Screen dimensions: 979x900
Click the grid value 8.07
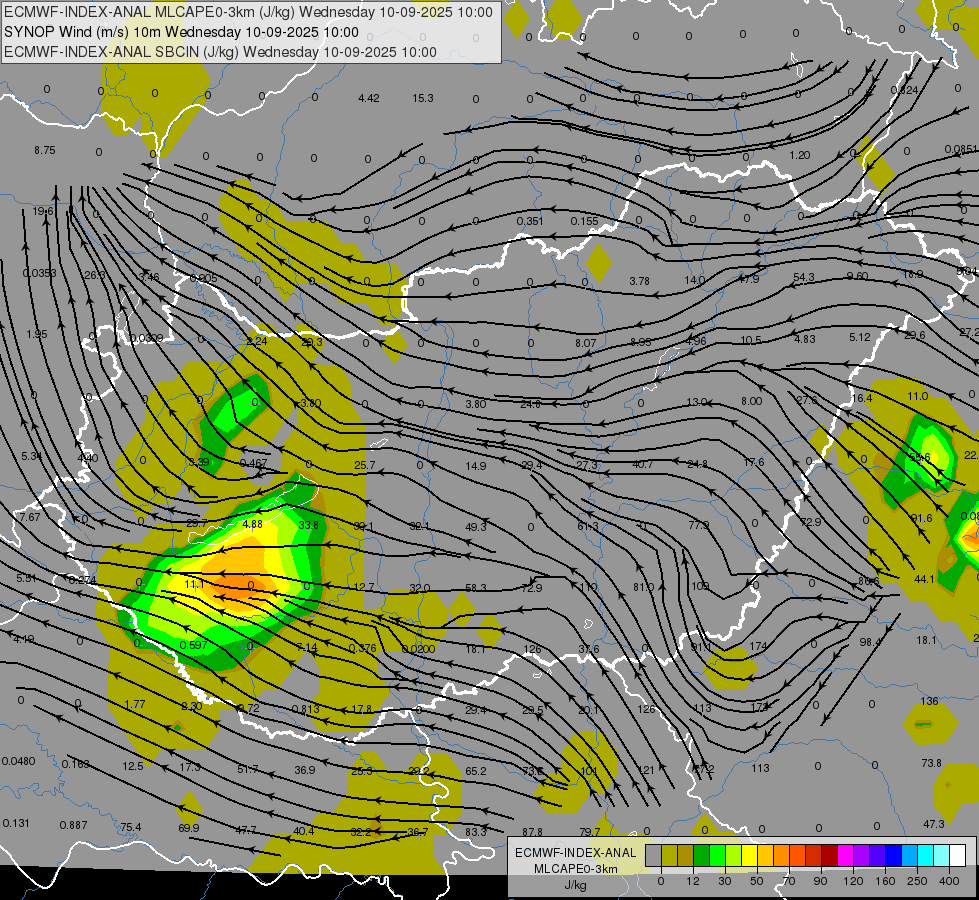[x=586, y=343]
